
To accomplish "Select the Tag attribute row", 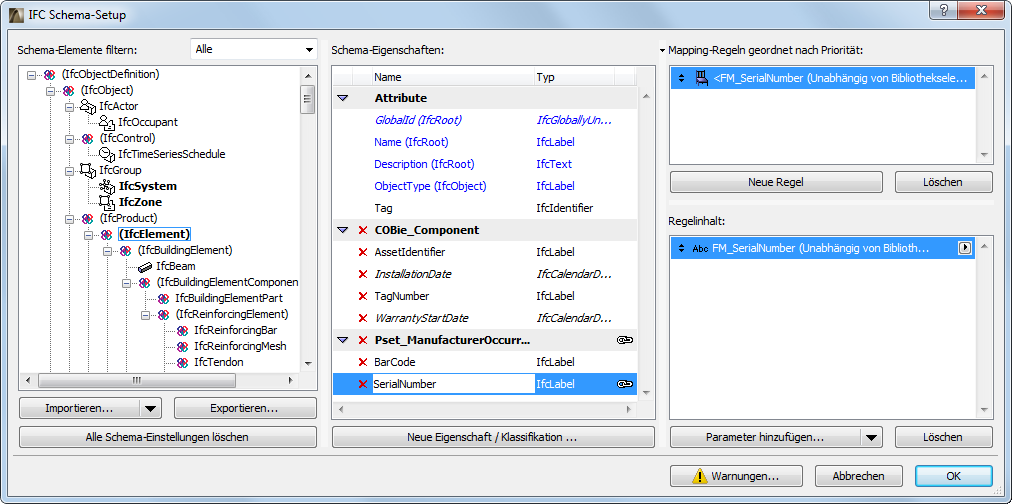I will [485, 208].
